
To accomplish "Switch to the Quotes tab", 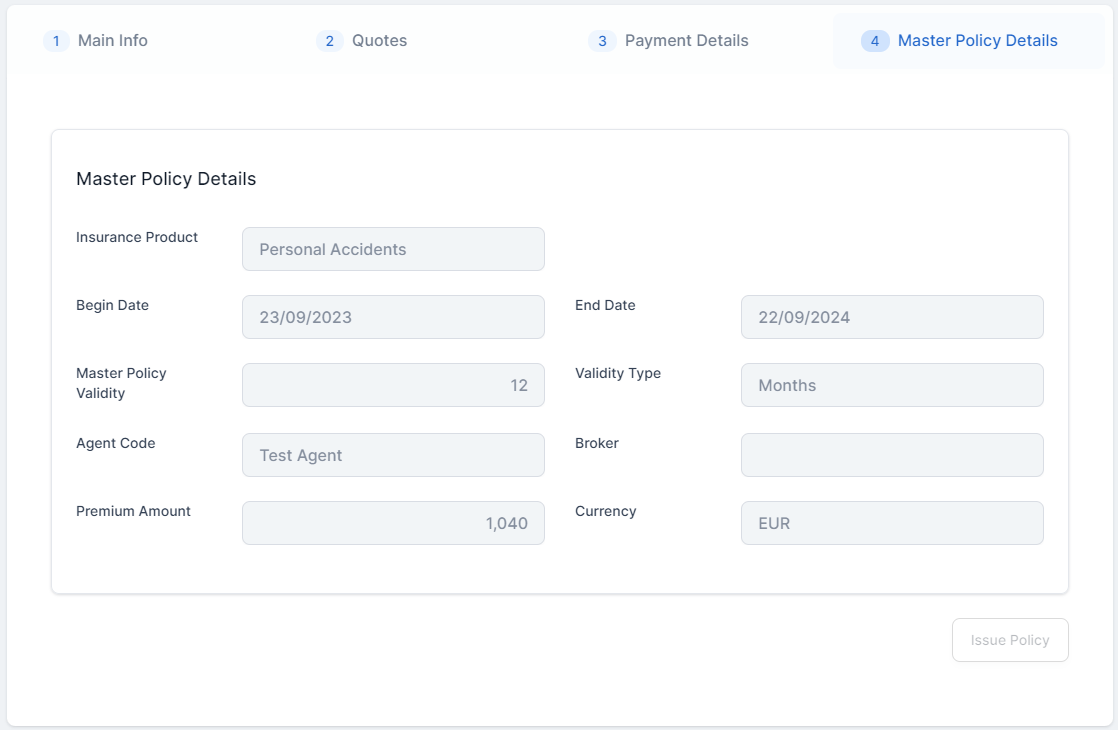I will click(379, 41).
